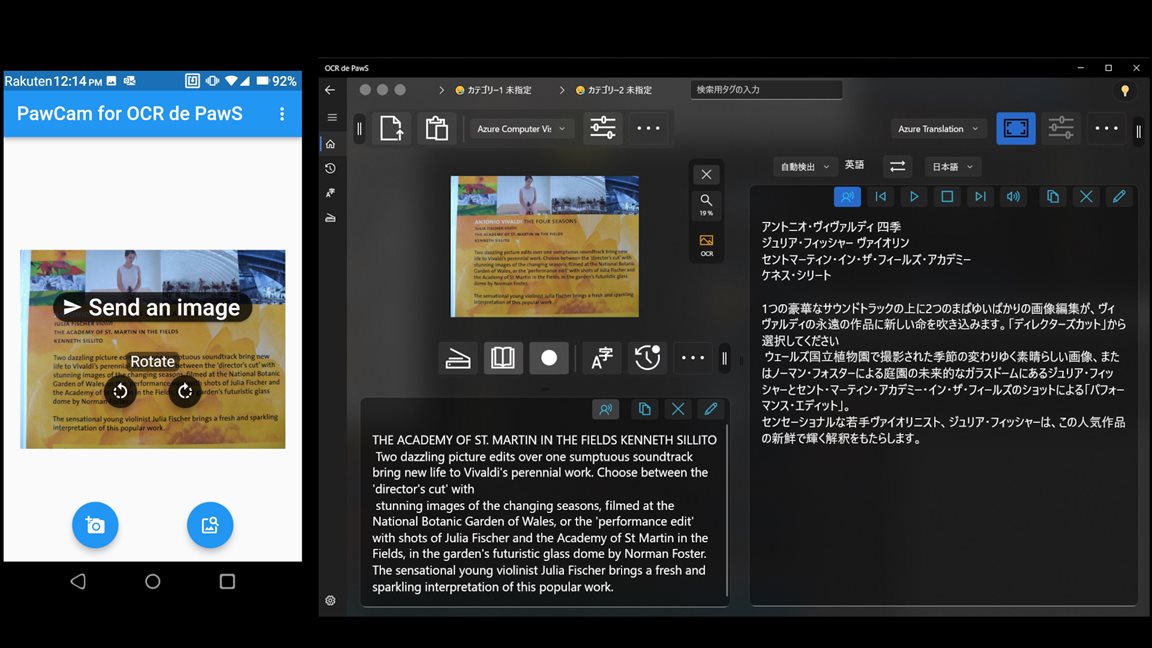Open the Azure Translation engine dropdown
Screen dimensions: 1152x648
[937, 129]
